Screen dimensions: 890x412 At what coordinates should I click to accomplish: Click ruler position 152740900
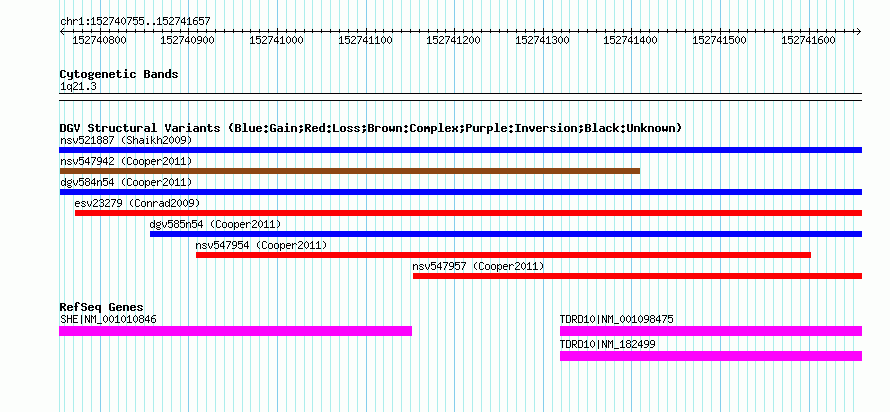pos(188,40)
